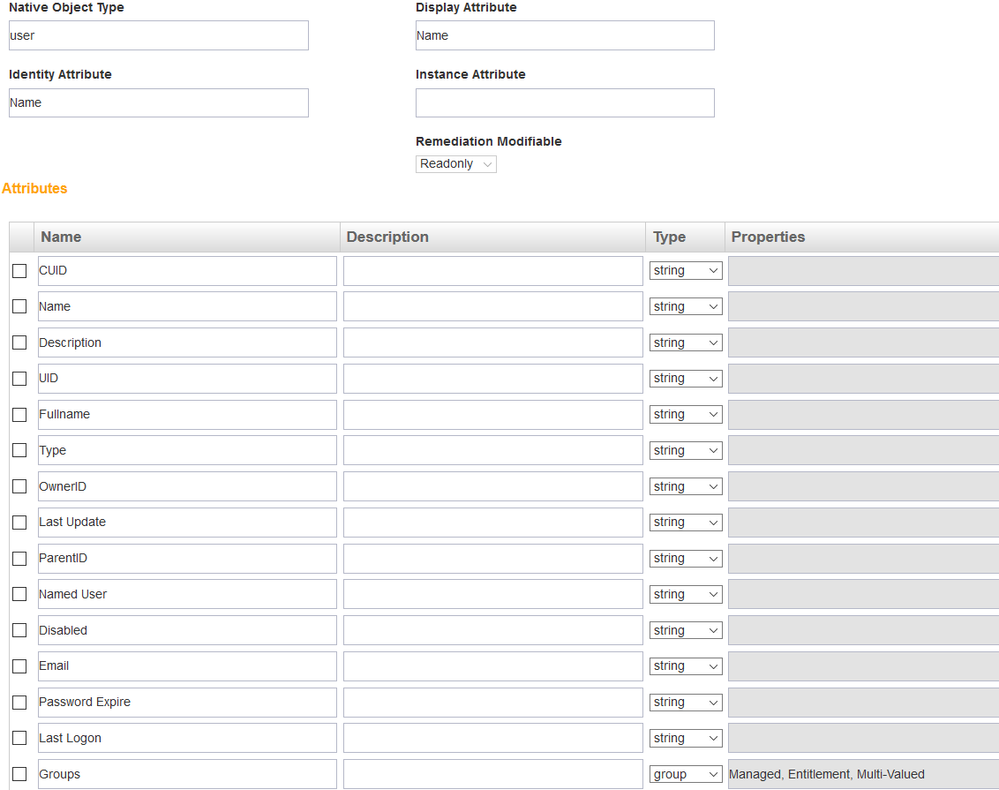Edit the Fullname attribute name field
The image size is (999, 790).
click(x=187, y=414)
